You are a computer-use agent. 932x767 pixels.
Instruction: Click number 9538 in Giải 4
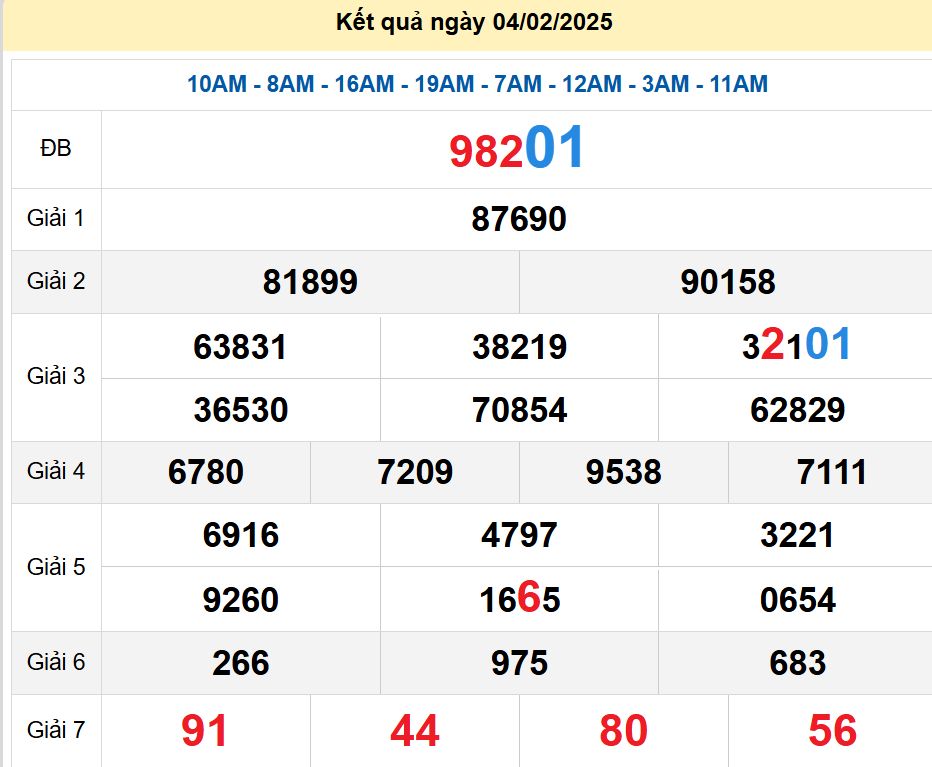coord(622,472)
